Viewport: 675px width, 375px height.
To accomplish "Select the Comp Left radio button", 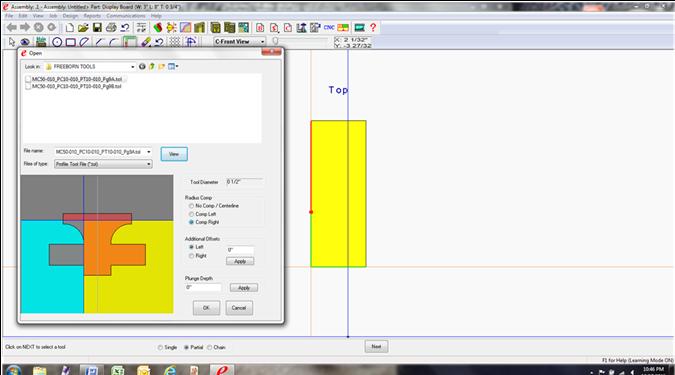I will click(x=192, y=214).
